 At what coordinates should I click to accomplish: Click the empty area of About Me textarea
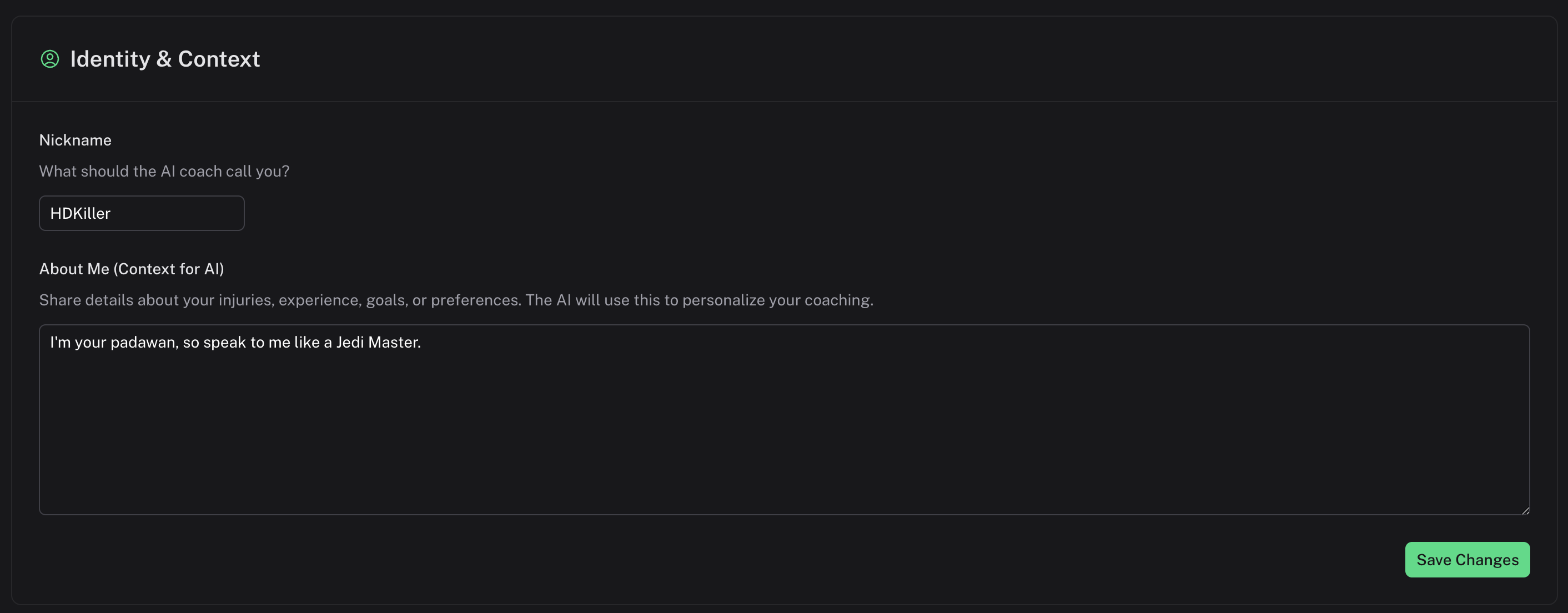point(784,438)
